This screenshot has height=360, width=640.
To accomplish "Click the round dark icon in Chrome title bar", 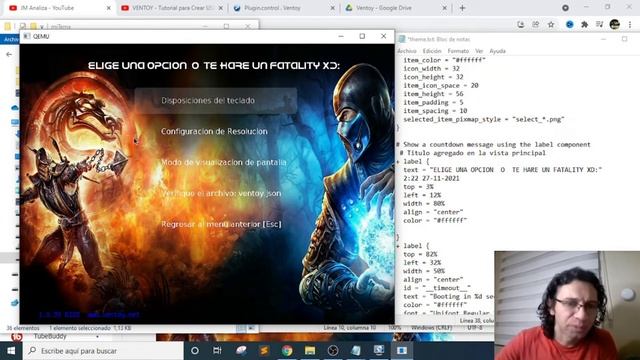I will 565,8.
